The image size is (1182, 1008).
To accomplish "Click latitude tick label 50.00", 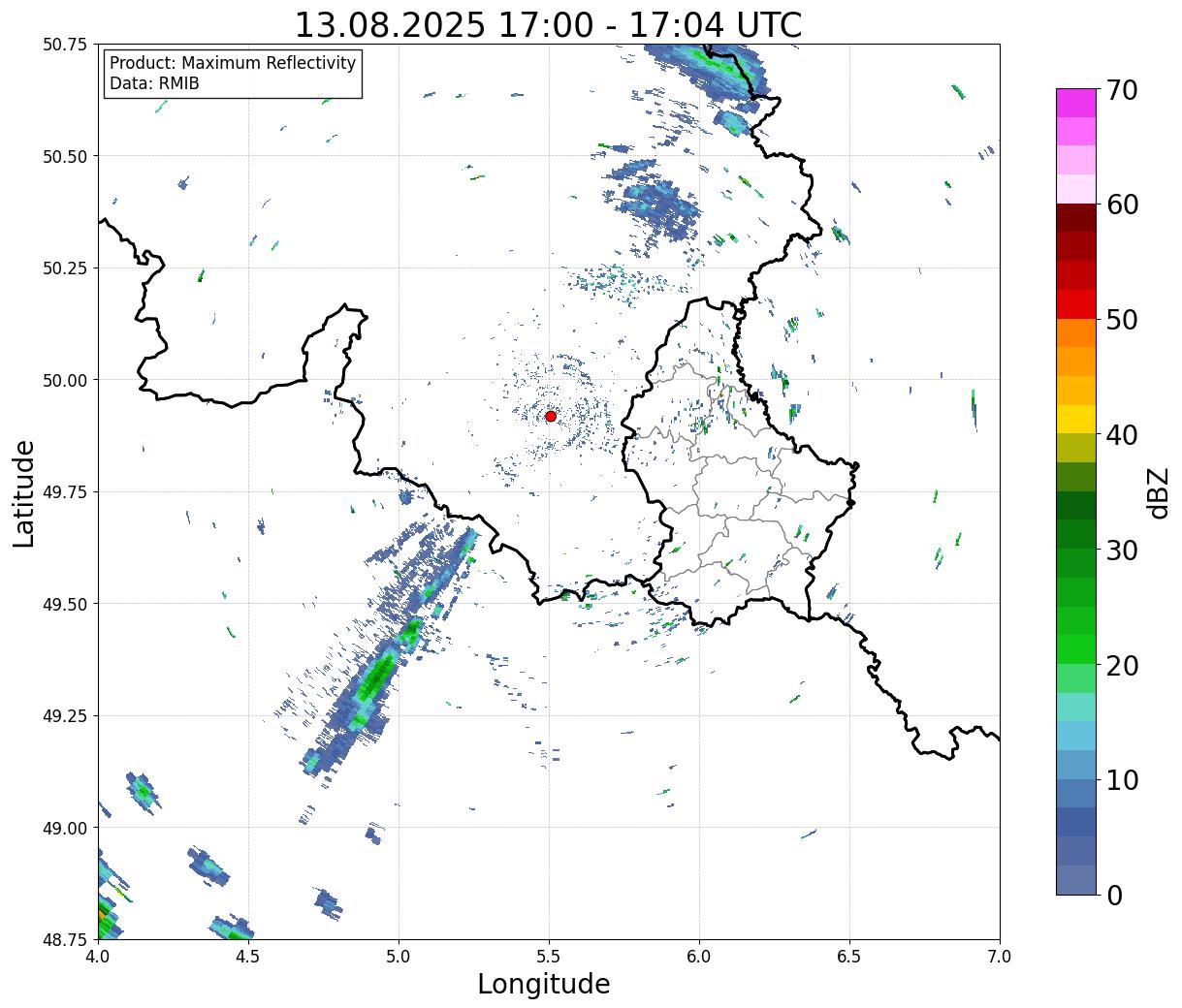I will [65, 380].
